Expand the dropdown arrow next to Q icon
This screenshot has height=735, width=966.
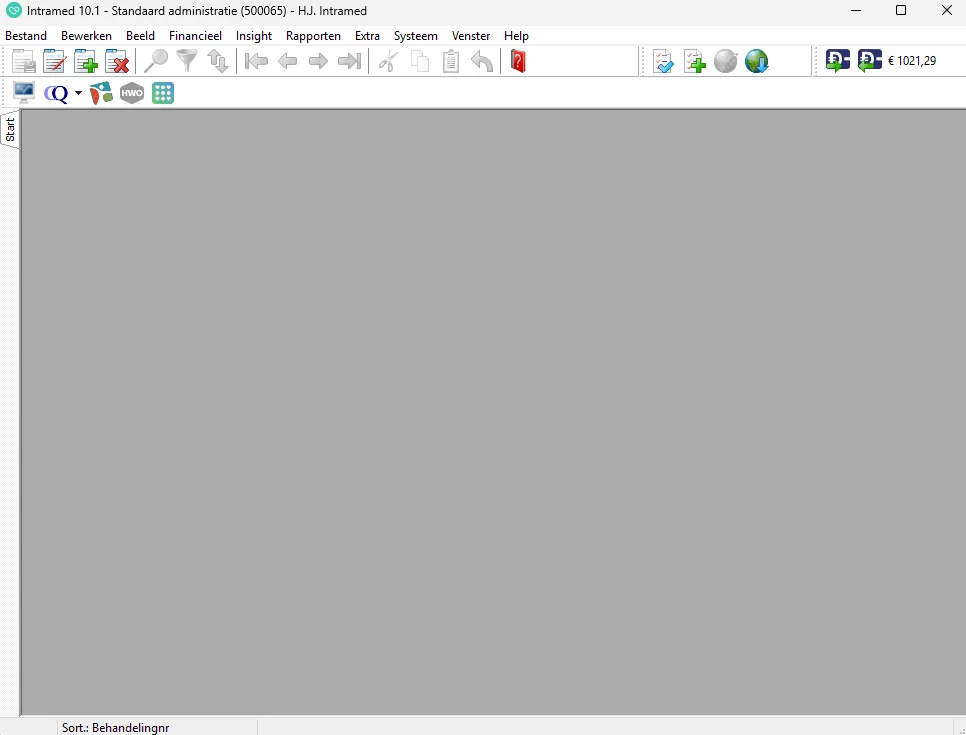pyautogui.click(x=79, y=93)
